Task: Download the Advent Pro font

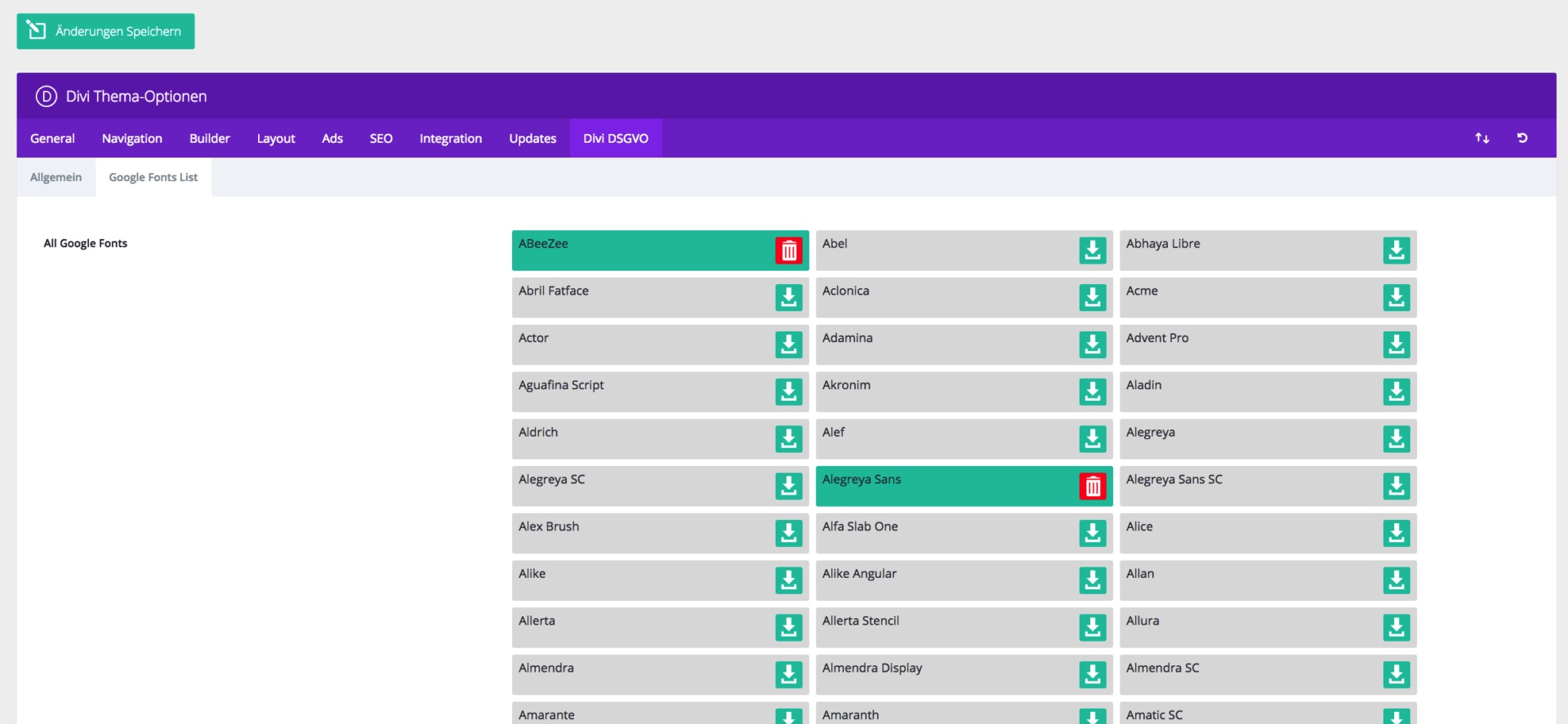Action: tap(1396, 345)
